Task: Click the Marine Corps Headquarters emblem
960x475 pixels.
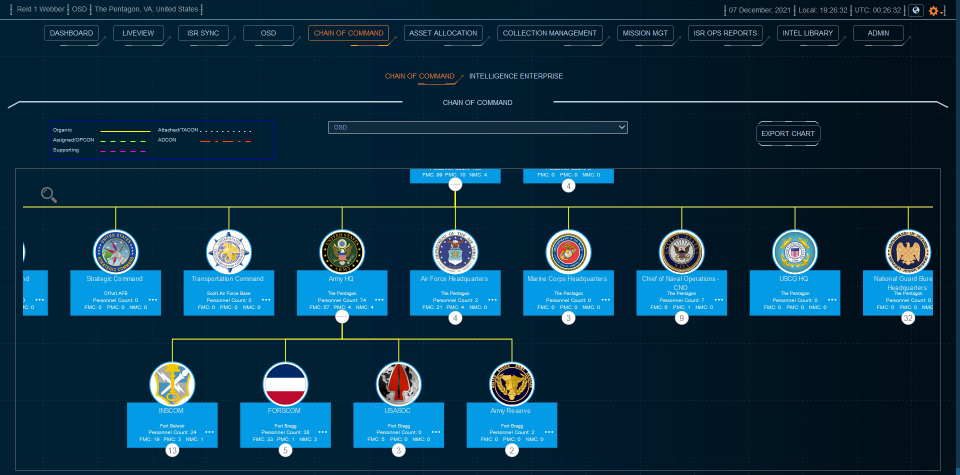Action: coord(568,252)
